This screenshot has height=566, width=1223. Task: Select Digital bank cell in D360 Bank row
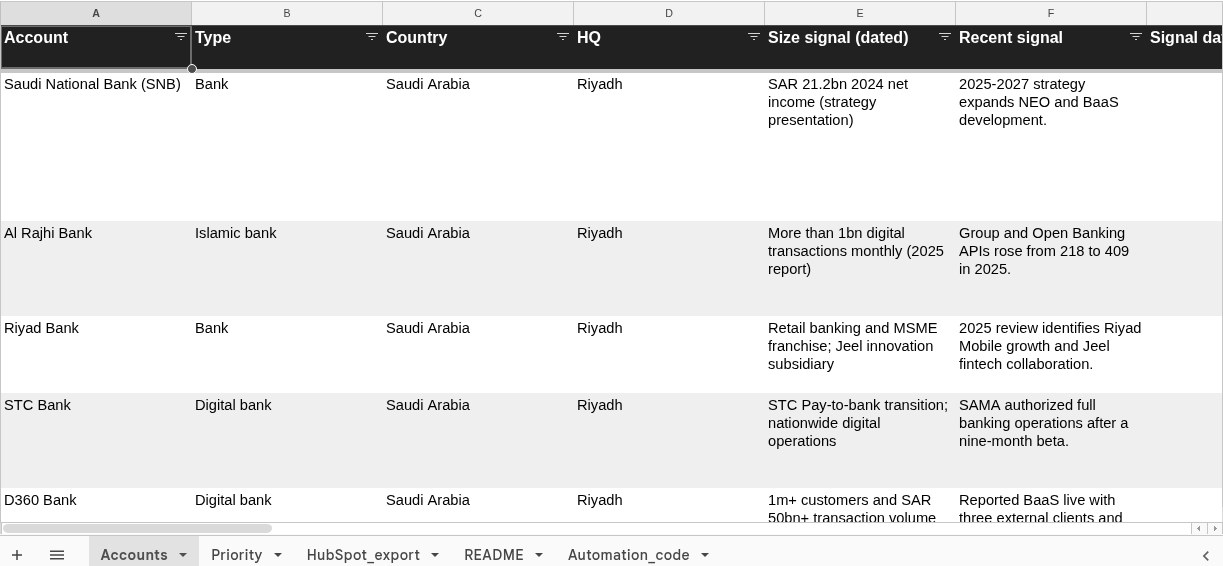click(287, 505)
